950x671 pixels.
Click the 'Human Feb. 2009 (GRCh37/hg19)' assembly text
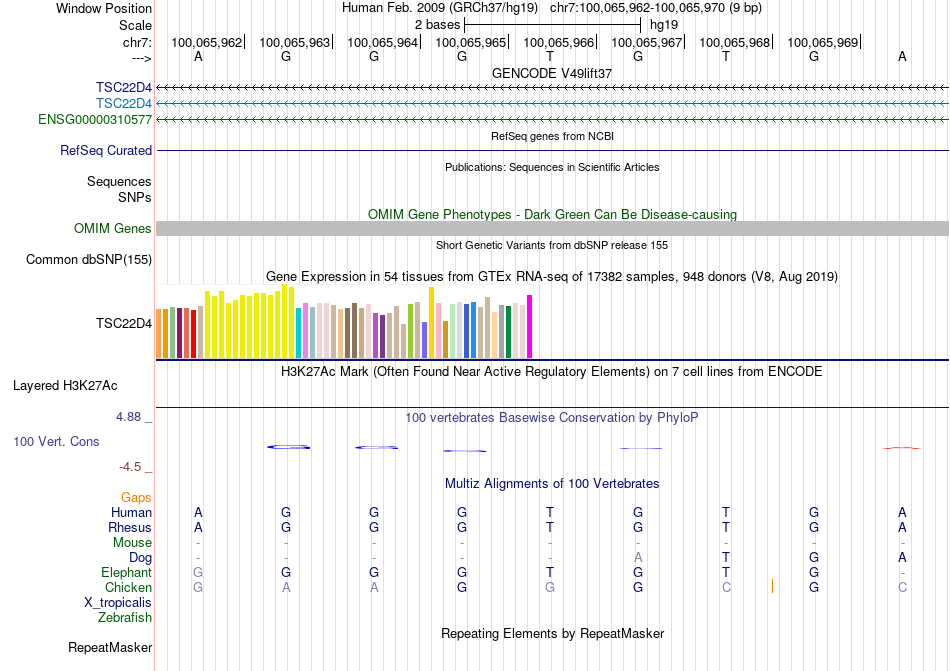tap(440, 8)
